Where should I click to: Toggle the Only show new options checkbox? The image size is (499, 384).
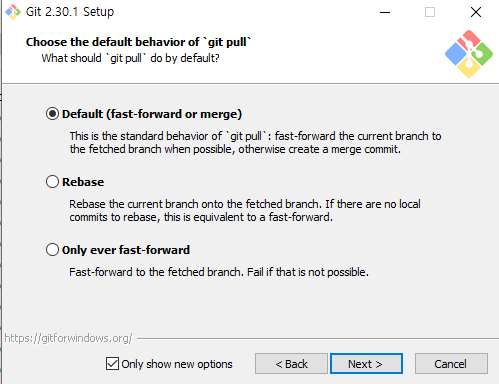[x=112, y=364]
